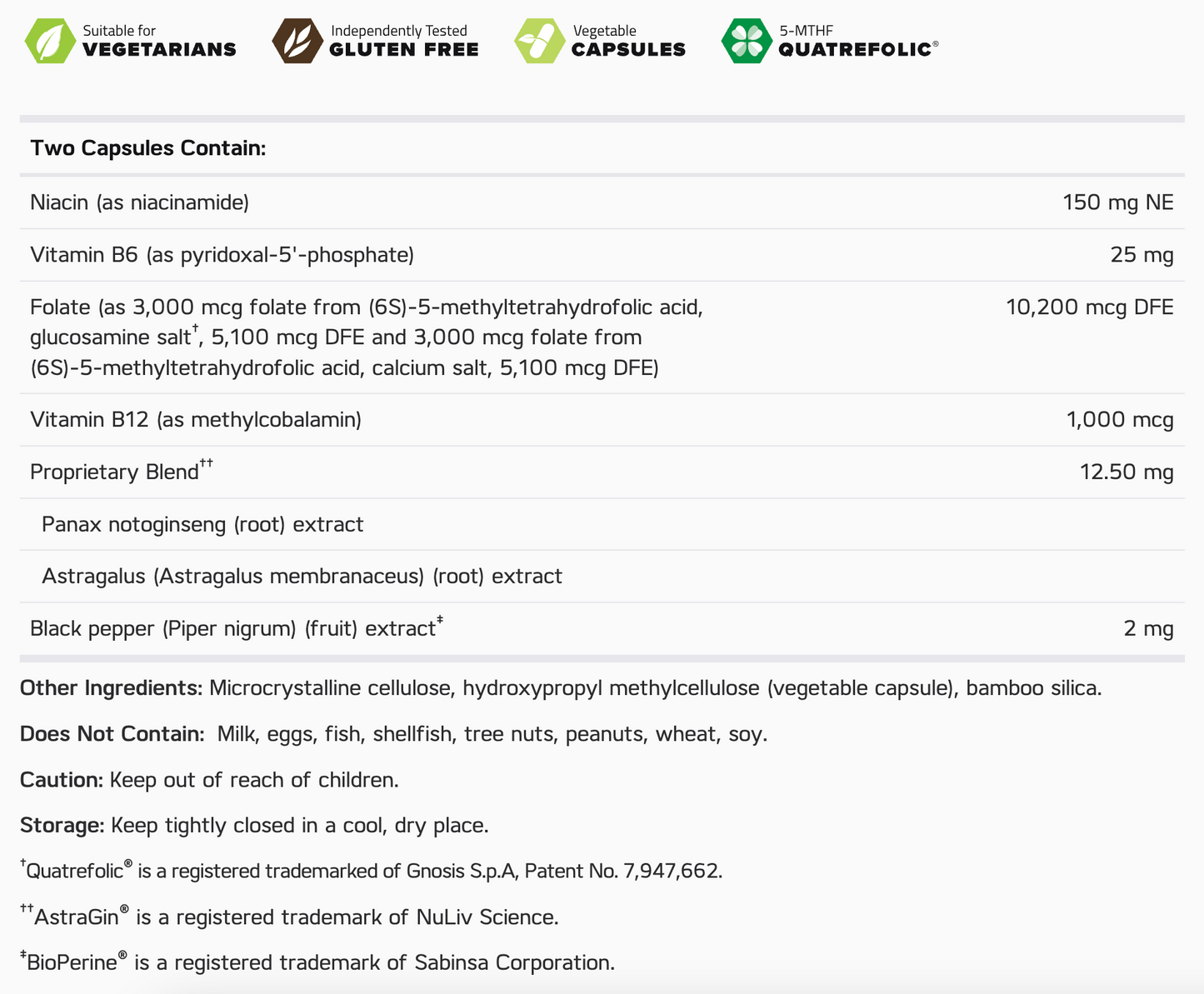
Task: Click the 'Niacin (as niacinamide)' row label
Action: (139, 202)
